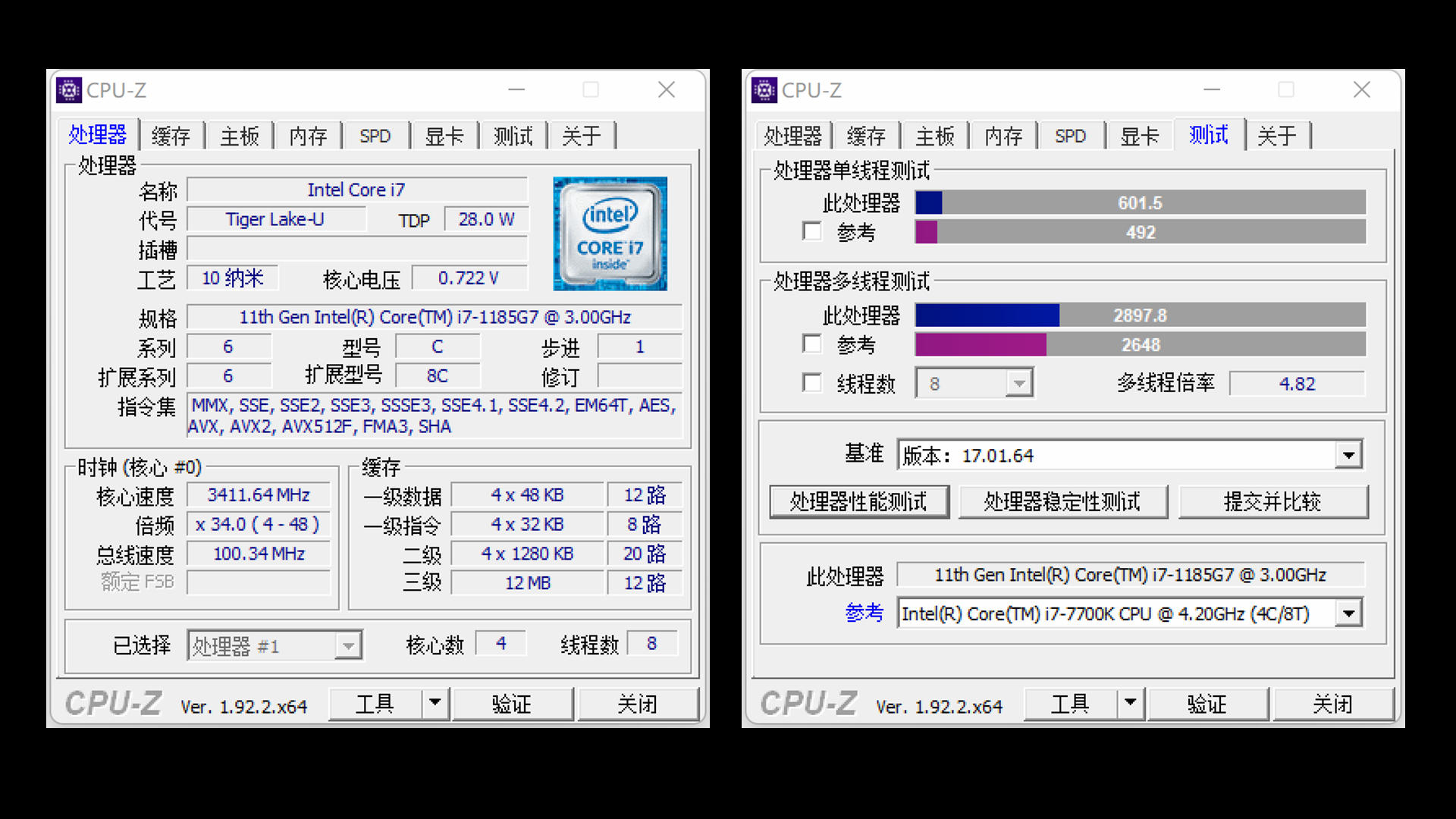Click the CPU-Z icon in the left window title bar
The width and height of the screenshot is (1456, 819).
(x=70, y=89)
